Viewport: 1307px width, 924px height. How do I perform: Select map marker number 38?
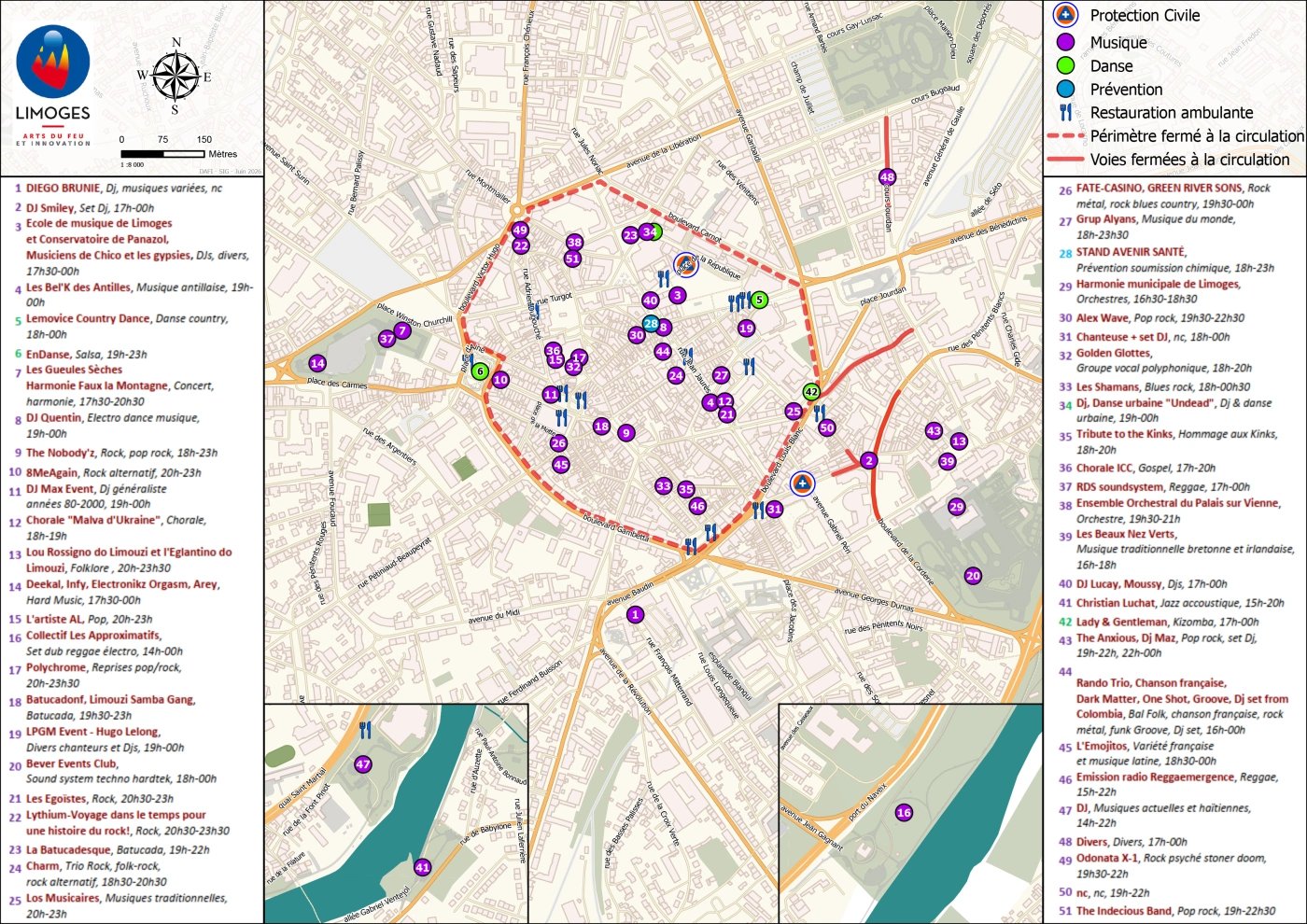574,243
